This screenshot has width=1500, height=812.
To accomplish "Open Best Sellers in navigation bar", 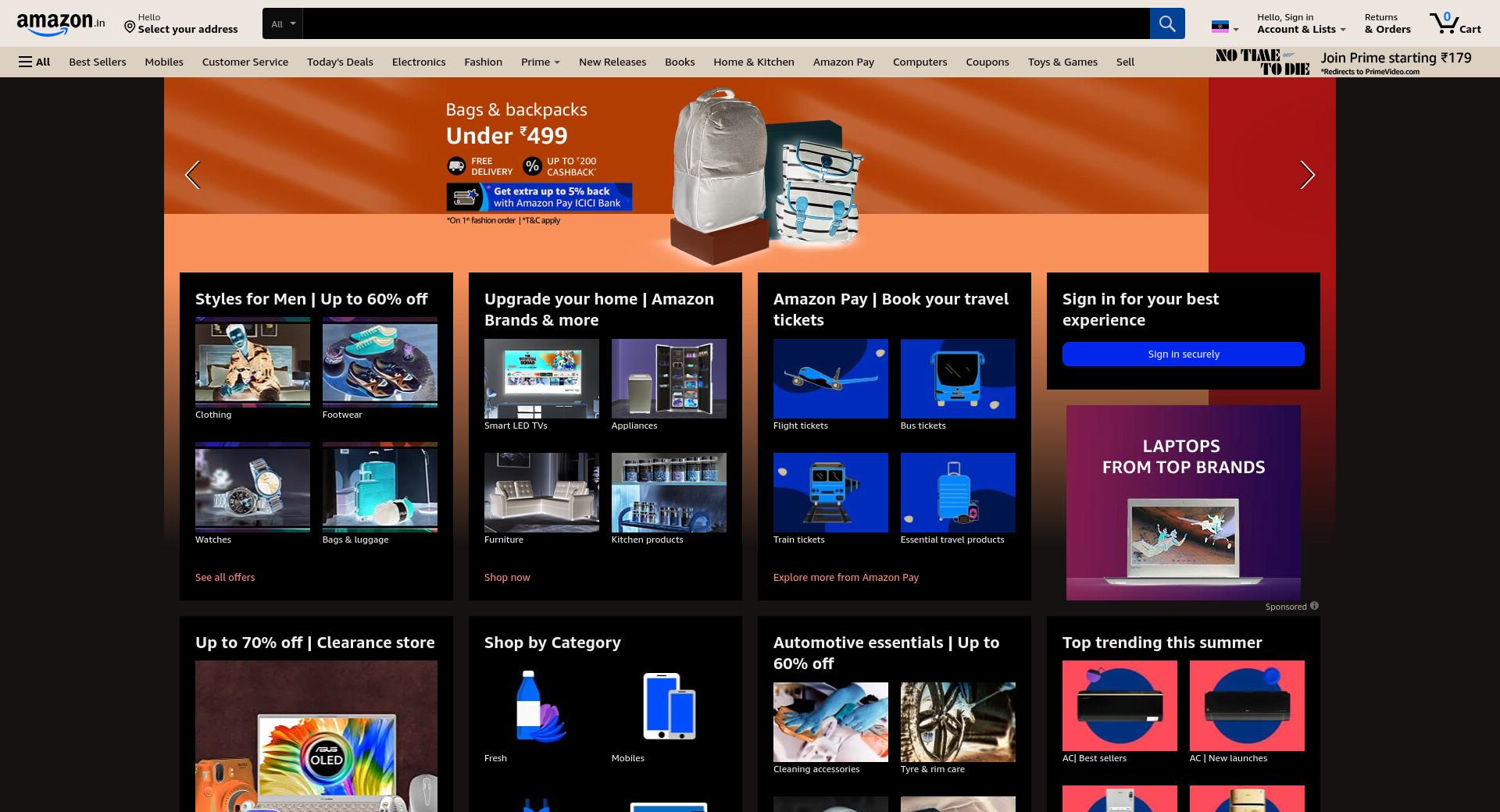I will coord(98,62).
